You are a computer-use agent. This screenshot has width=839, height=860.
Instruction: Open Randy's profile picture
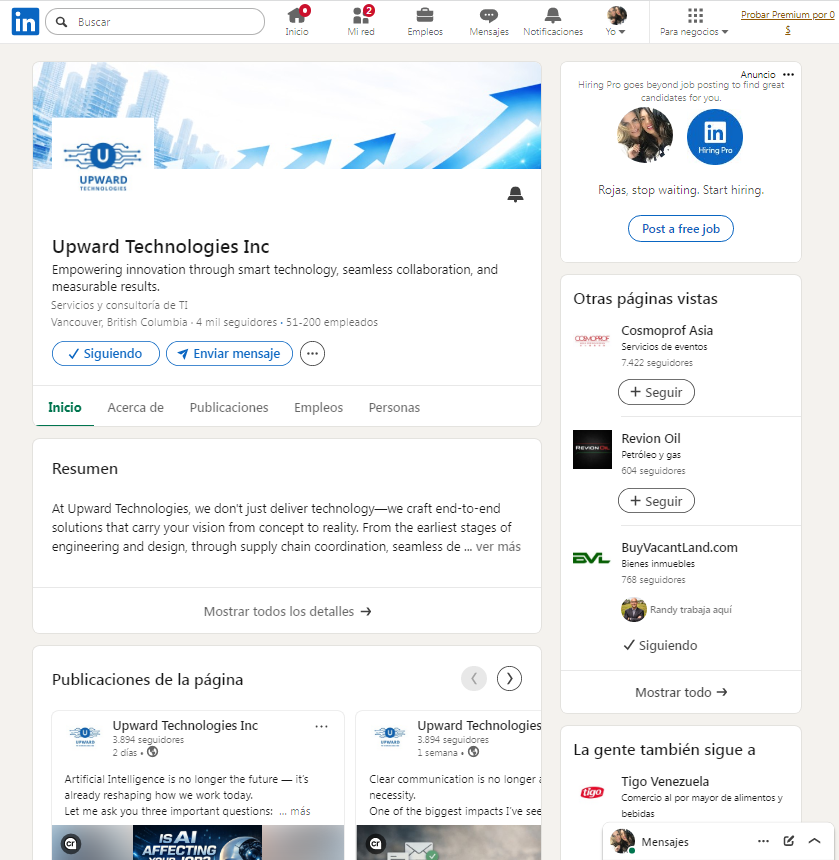click(x=633, y=609)
